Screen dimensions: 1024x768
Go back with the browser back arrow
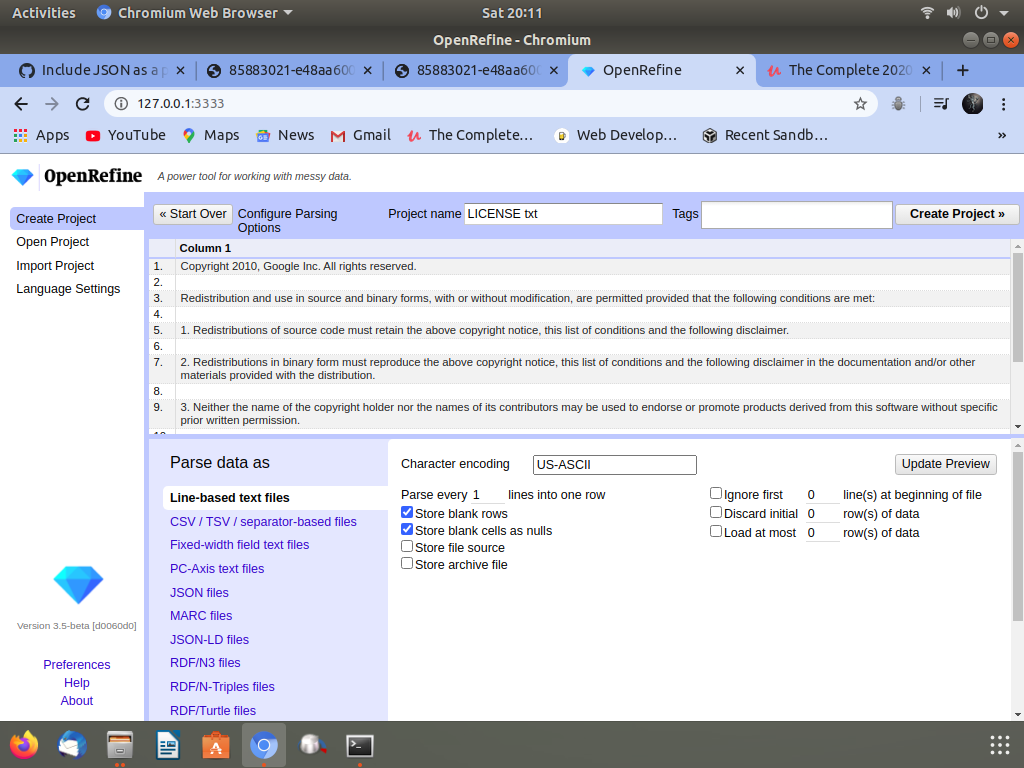[x=21, y=104]
